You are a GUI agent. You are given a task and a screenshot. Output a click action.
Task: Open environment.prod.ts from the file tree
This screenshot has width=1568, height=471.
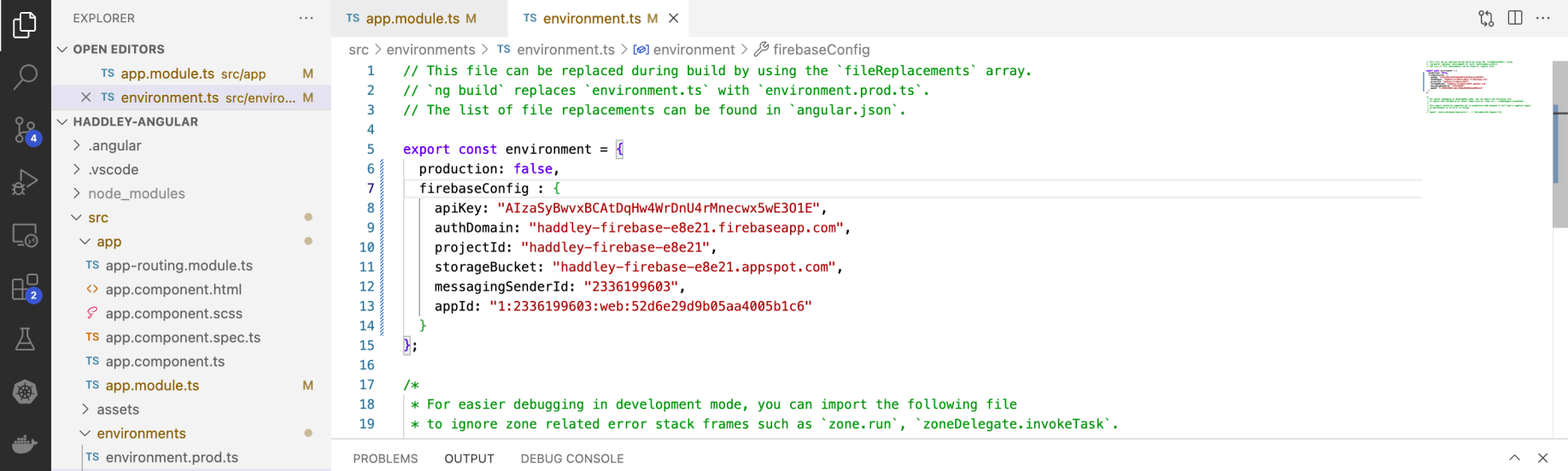click(x=171, y=457)
